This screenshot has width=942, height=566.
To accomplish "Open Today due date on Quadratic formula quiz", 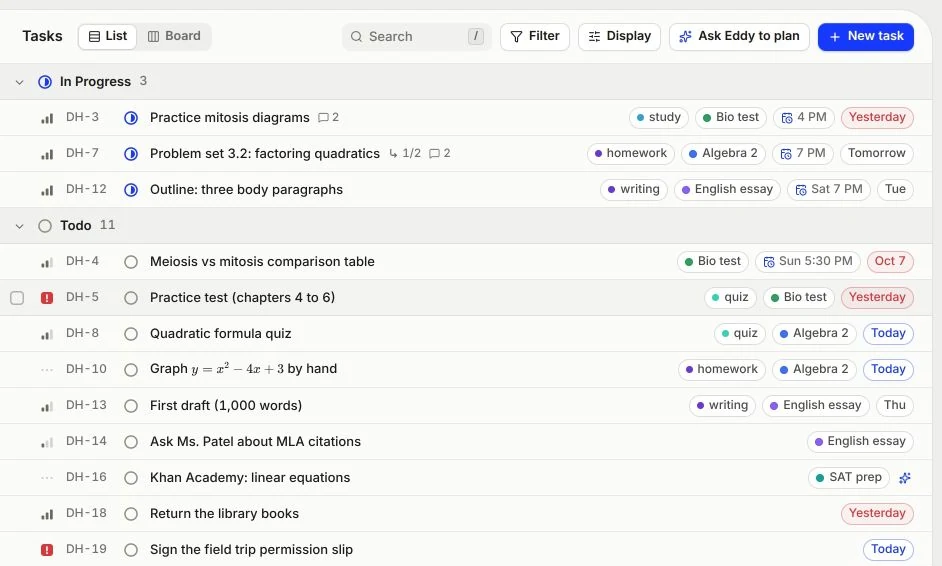I will click(889, 333).
